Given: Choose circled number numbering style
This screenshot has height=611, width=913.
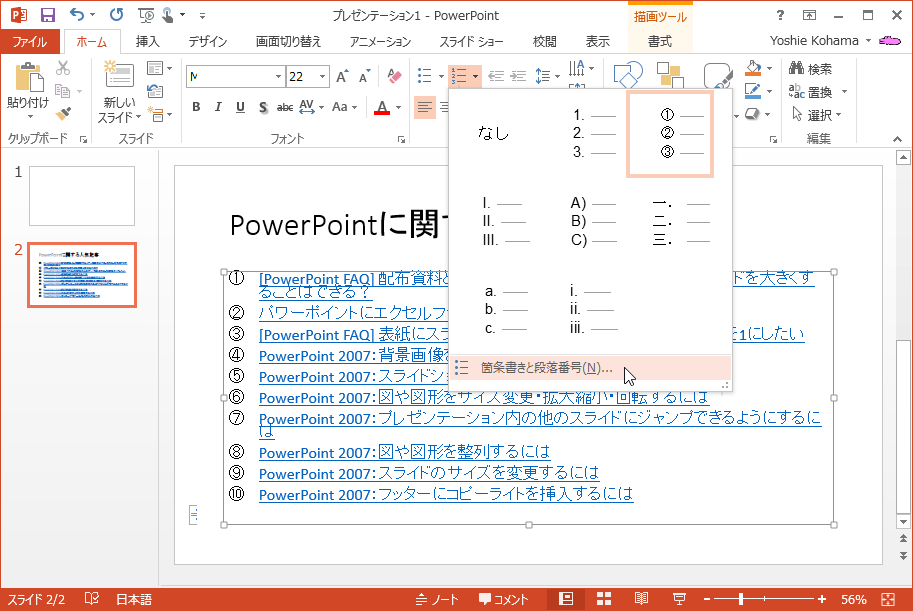Looking at the screenshot, I should (670, 134).
